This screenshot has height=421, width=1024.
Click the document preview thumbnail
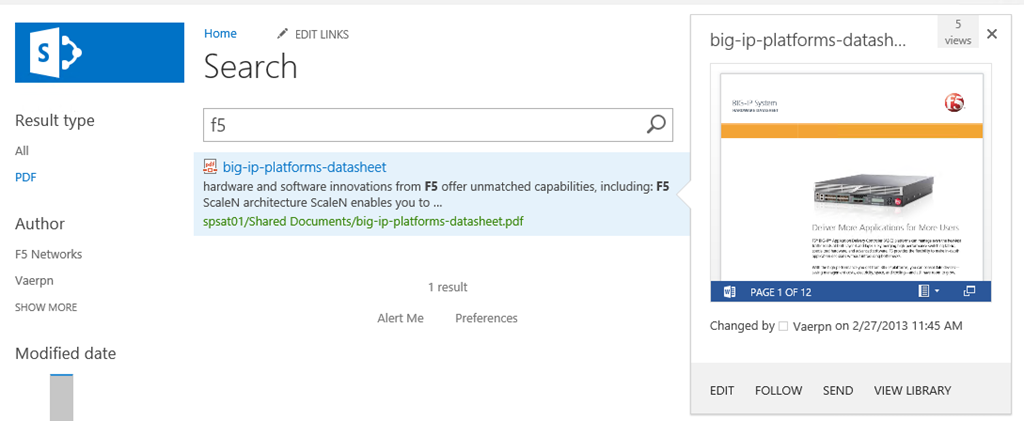point(851,176)
